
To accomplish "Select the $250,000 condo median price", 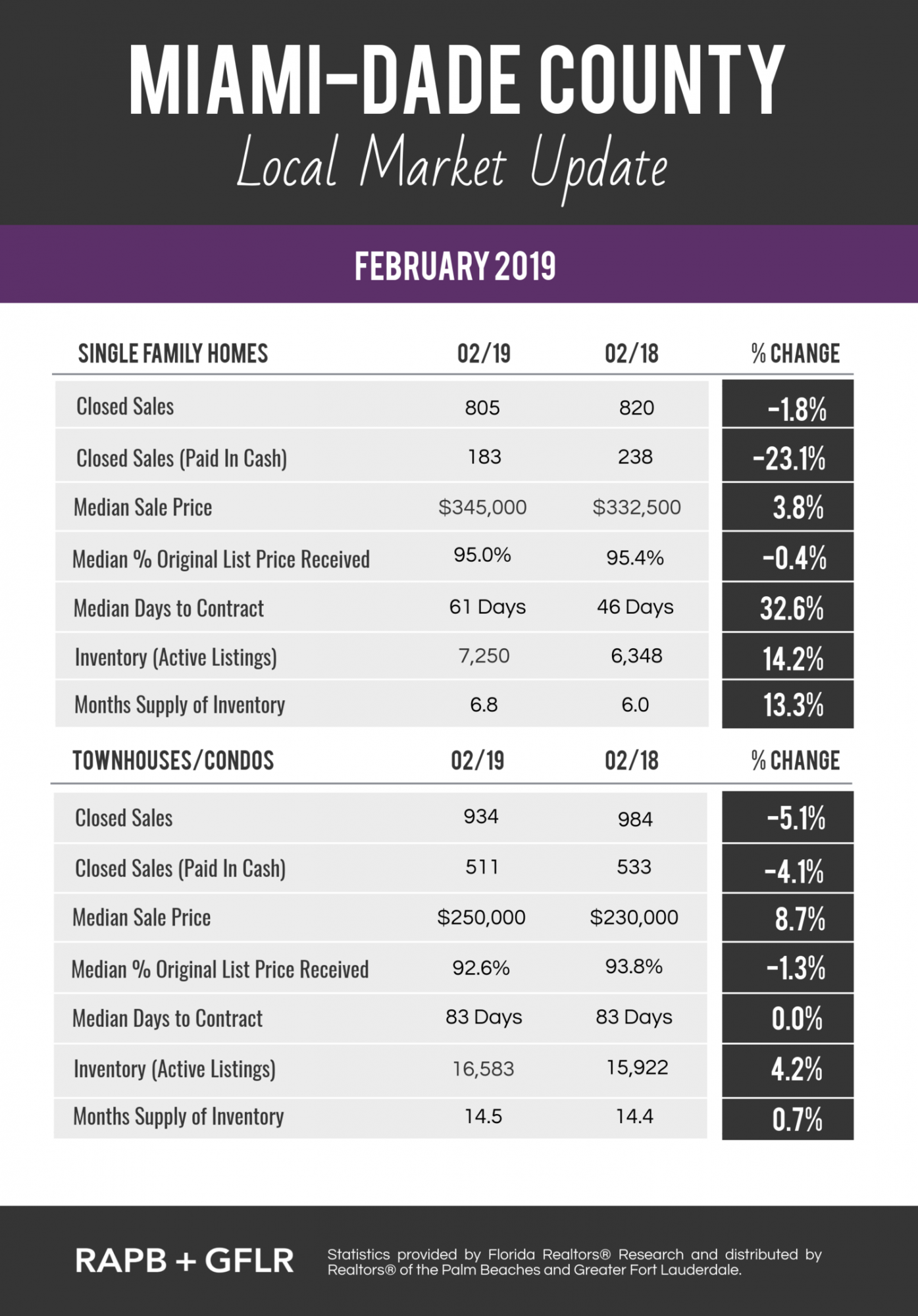I will [481, 917].
